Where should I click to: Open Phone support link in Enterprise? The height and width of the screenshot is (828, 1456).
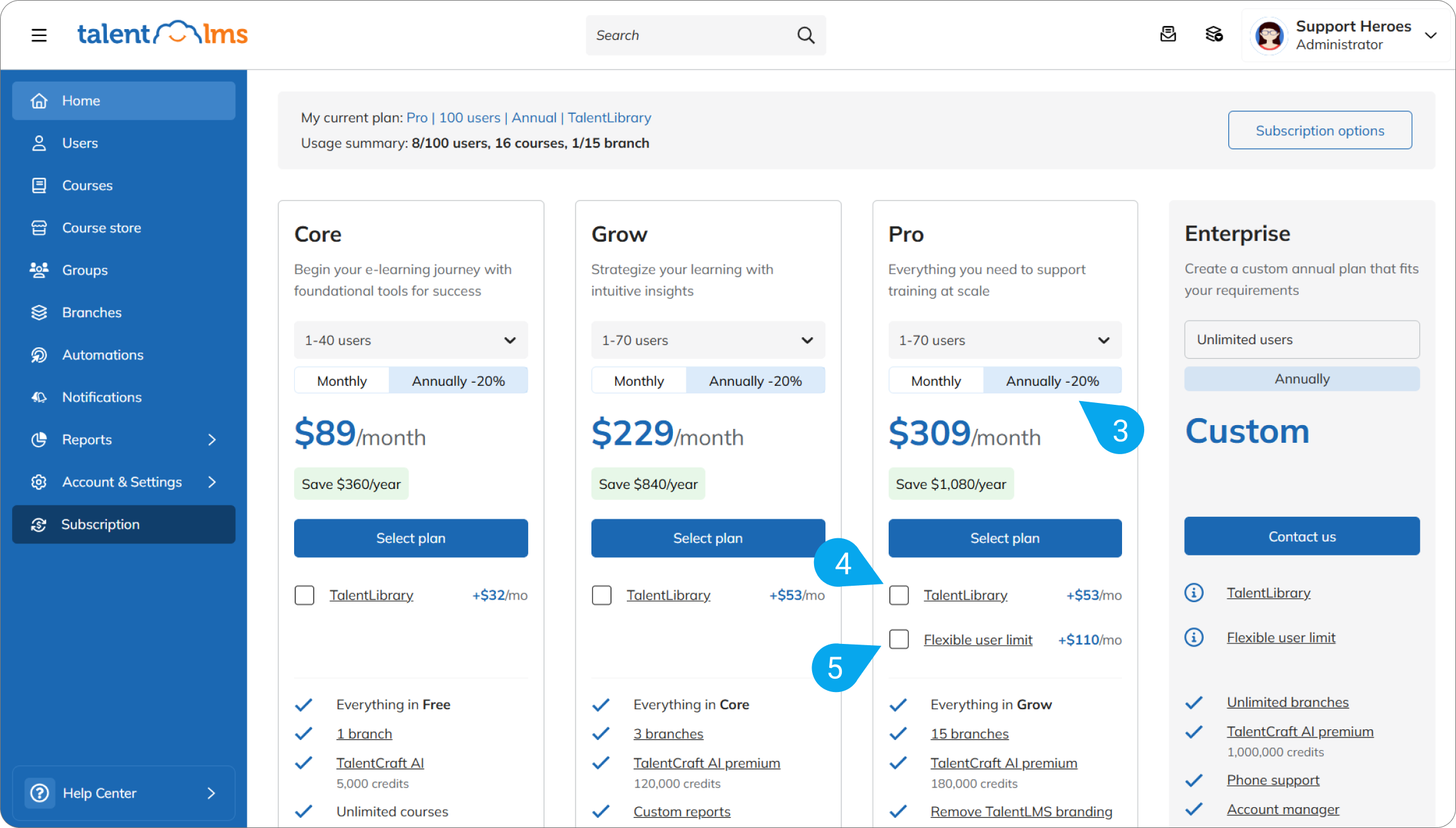click(1273, 780)
